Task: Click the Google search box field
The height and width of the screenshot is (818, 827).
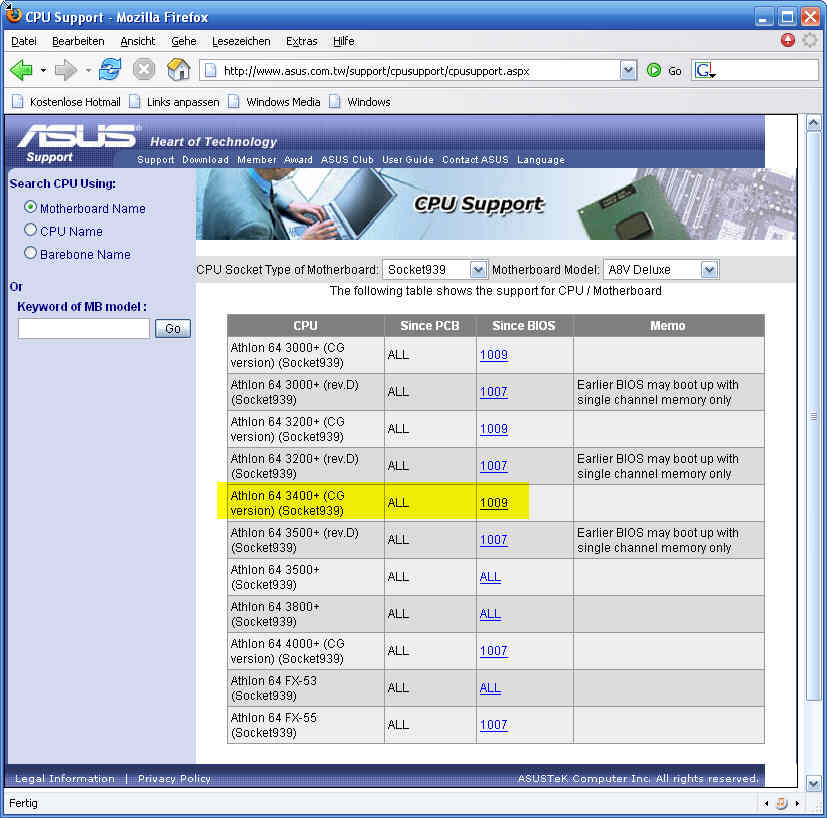Action: click(x=767, y=70)
